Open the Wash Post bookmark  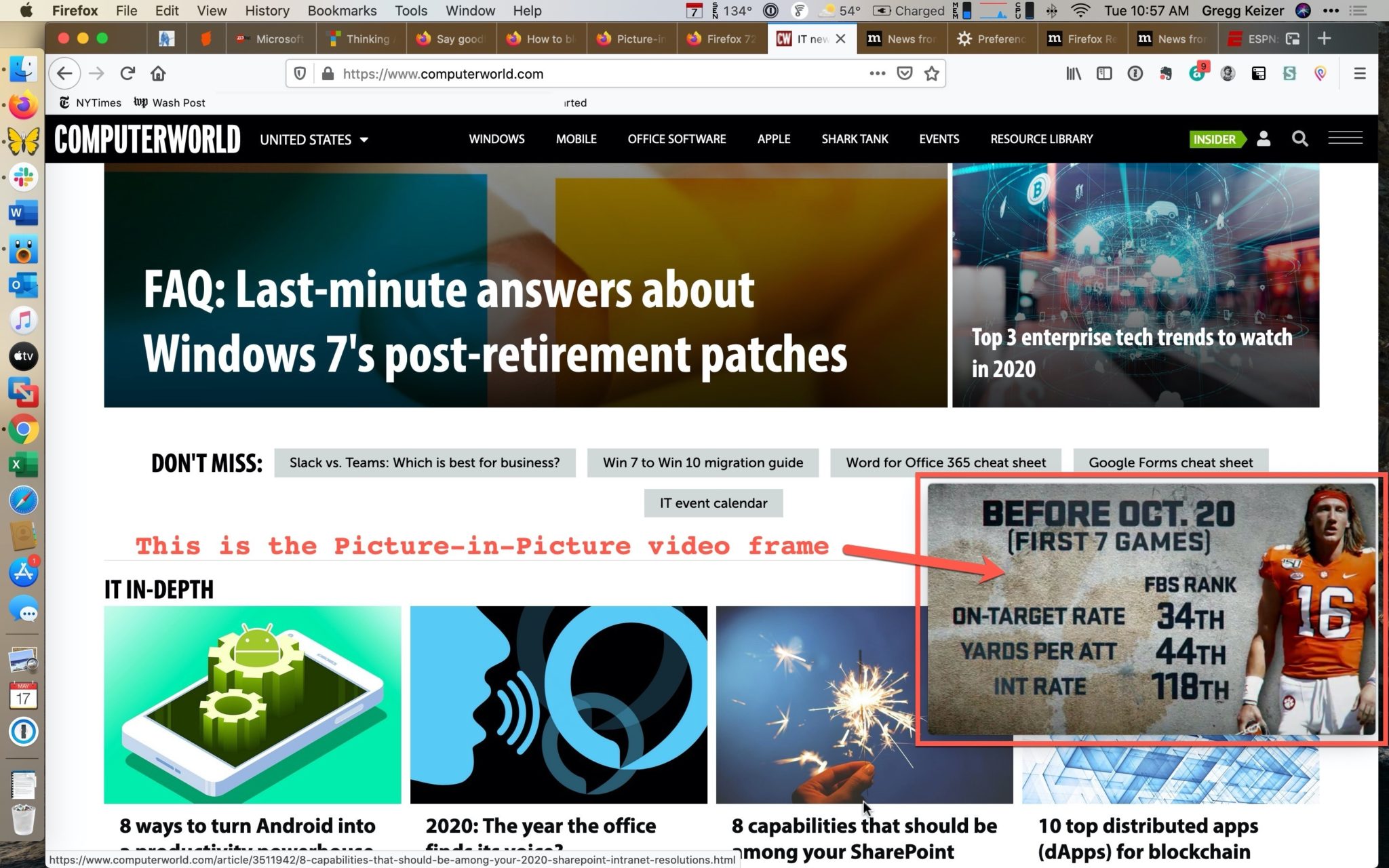tap(170, 102)
